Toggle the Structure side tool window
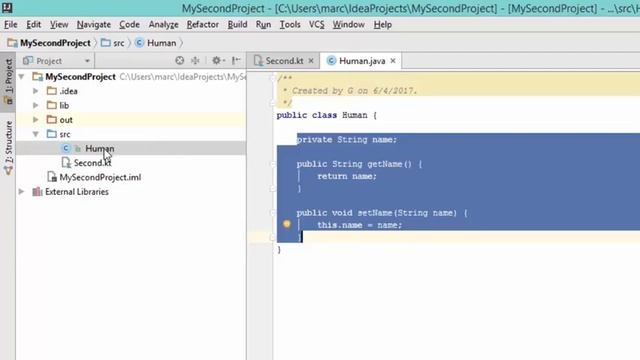Screen dimensions: 640x360 [8, 147]
